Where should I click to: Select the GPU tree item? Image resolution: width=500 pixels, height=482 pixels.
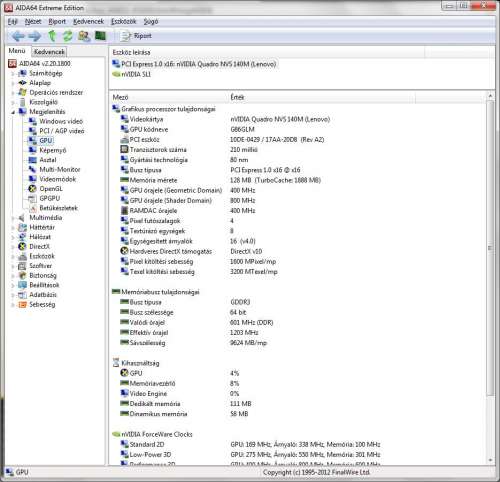click(x=46, y=141)
